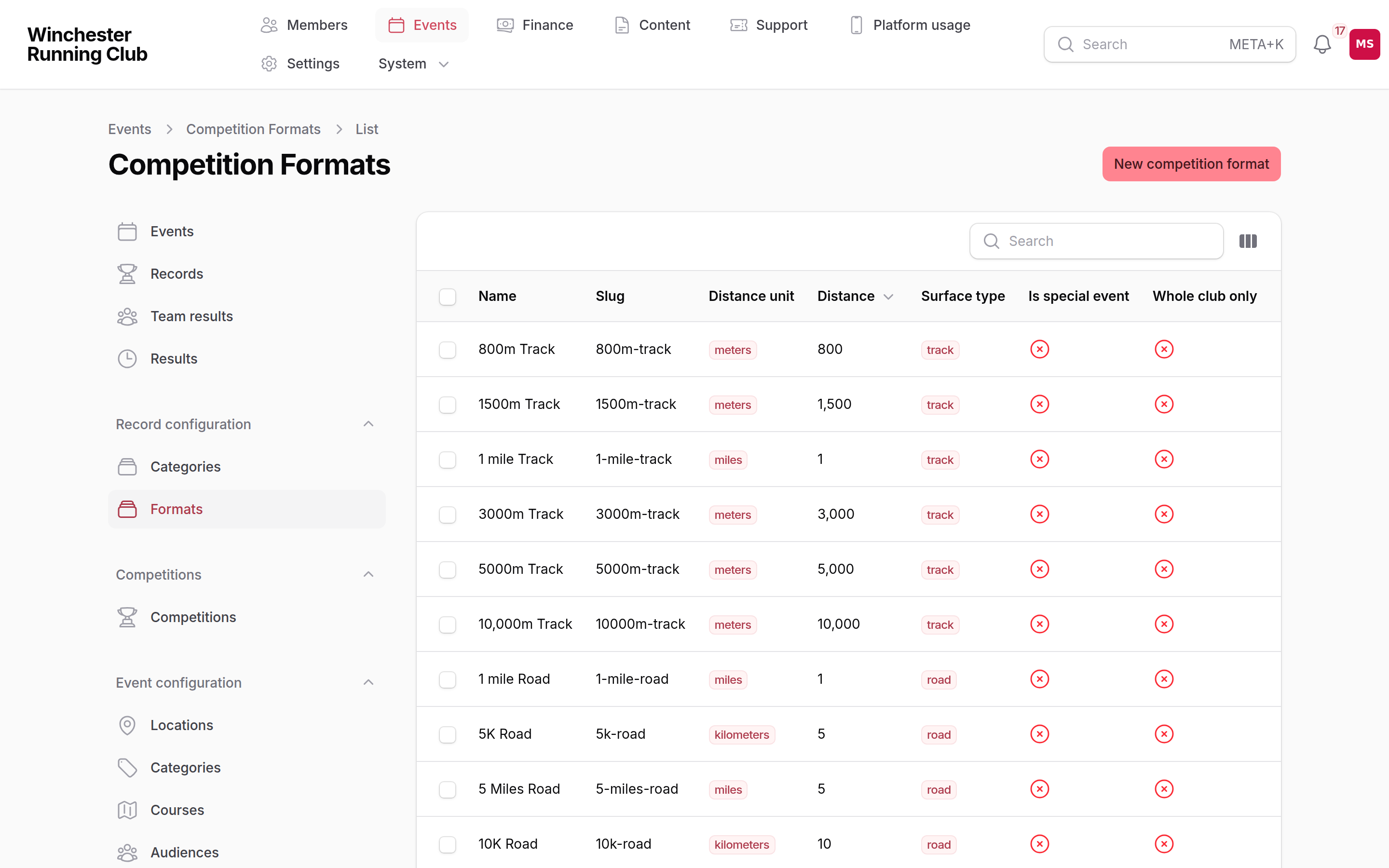Open the 3000m Track format name
The height and width of the screenshot is (868, 1389).
520,514
